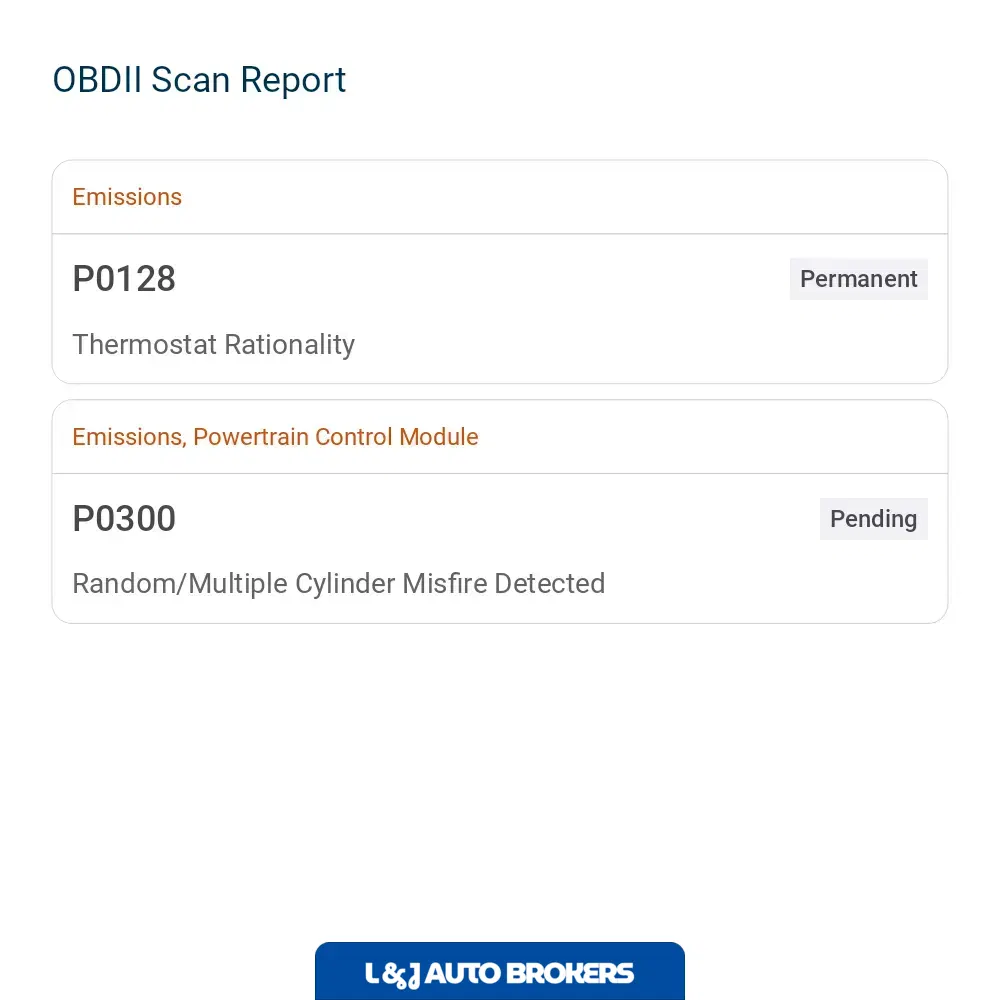The image size is (1000, 1000).
Task: Select the Emissions category header
Action: (127, 197)
